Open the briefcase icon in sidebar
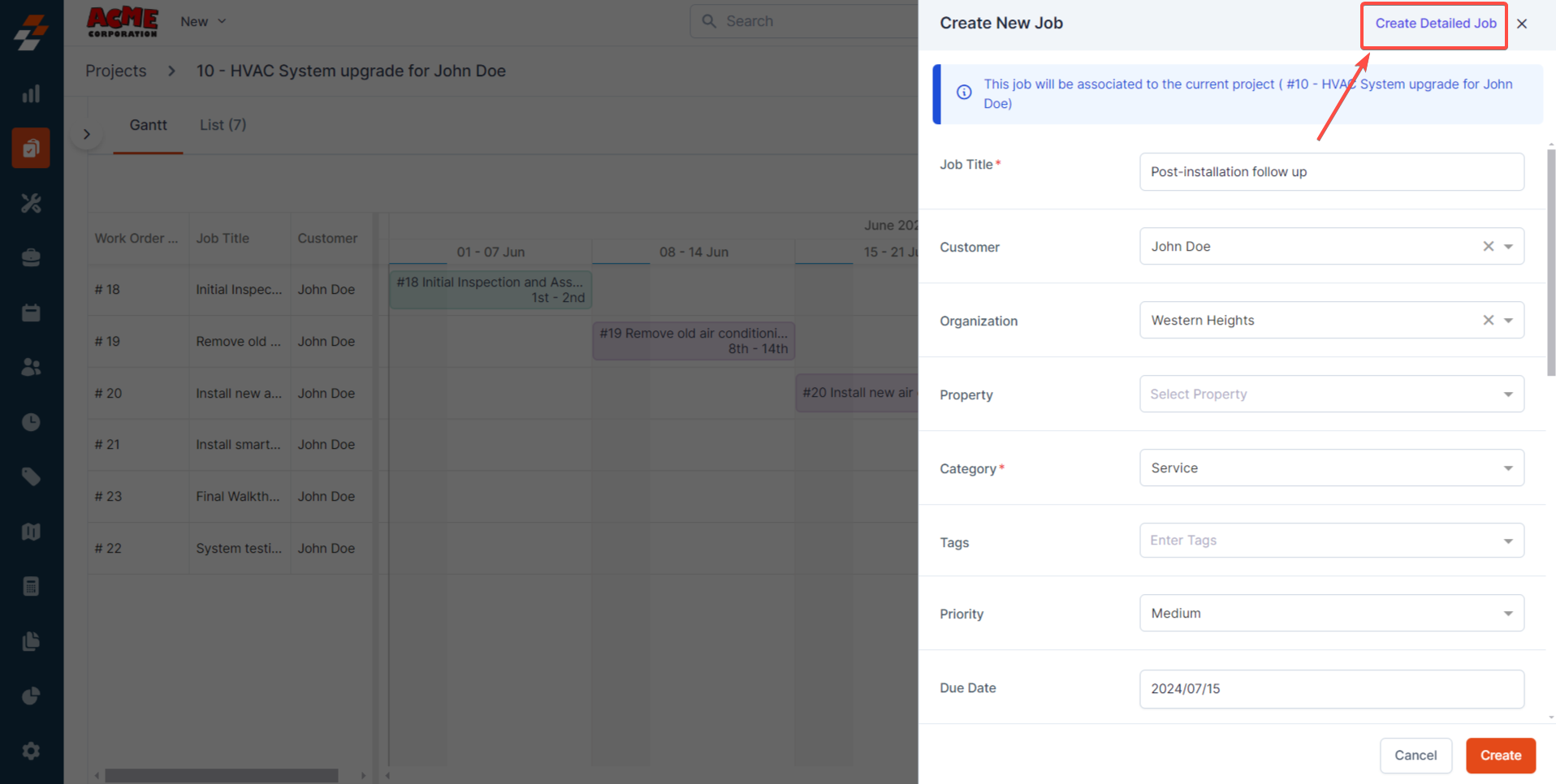Viewport: 1556px width, 784px height. coord(31,258)
